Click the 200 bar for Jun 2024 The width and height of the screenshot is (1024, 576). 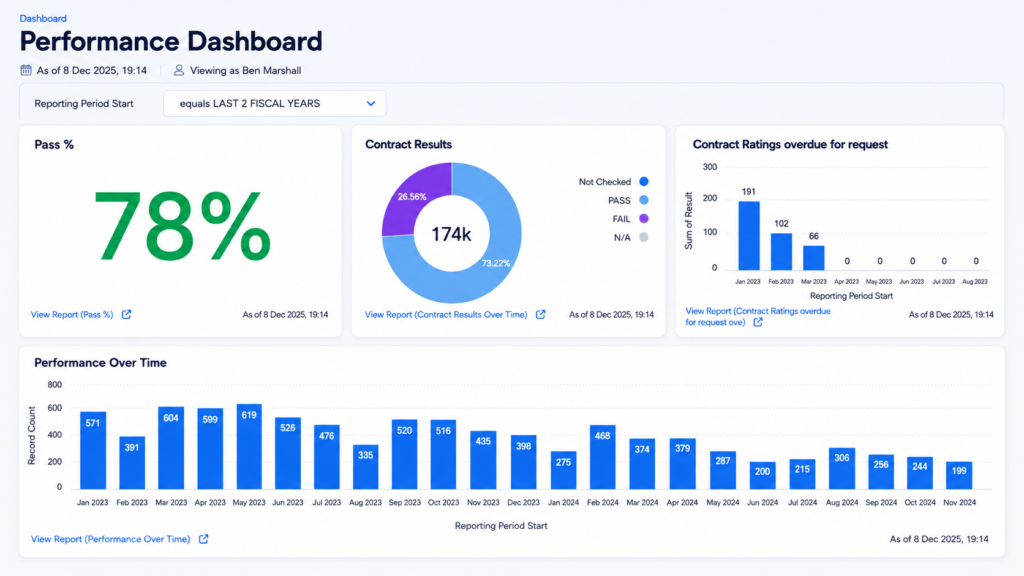click(762, 475)
